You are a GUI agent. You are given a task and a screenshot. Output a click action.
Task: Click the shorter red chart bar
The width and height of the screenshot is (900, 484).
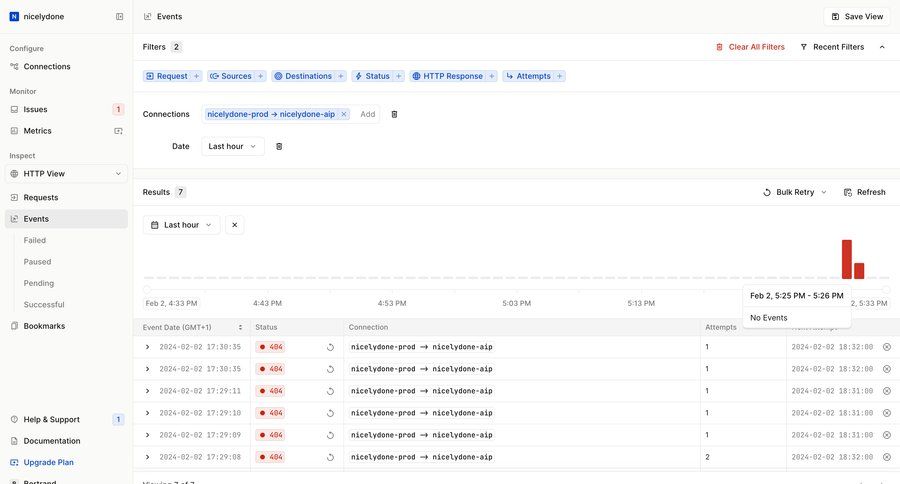tap(859, 271)
